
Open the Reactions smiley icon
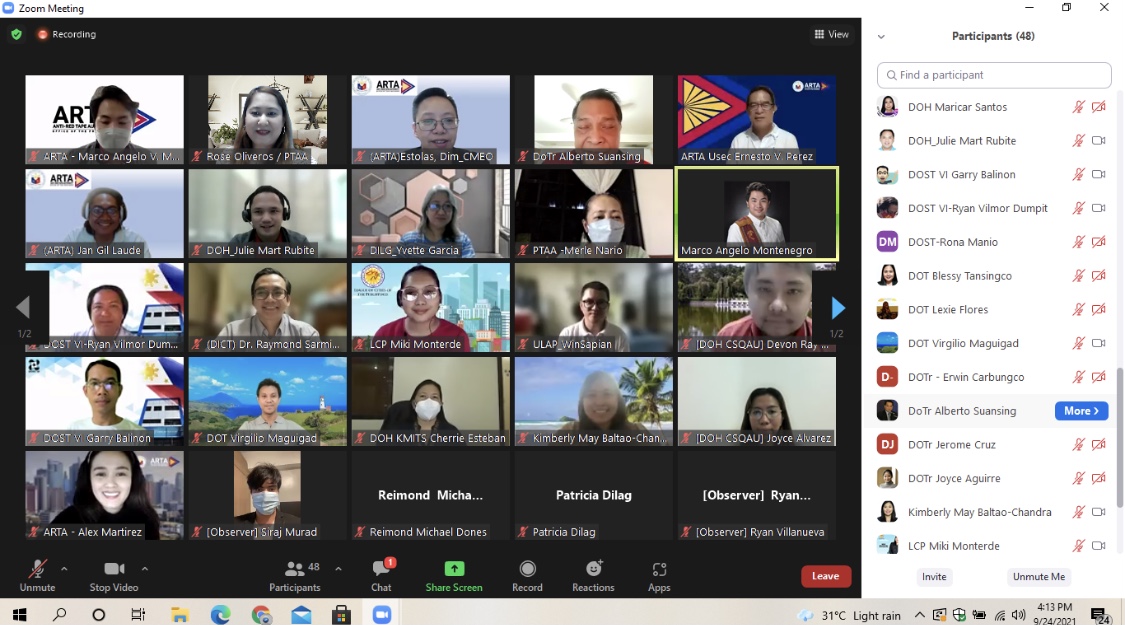click(593, 568)
